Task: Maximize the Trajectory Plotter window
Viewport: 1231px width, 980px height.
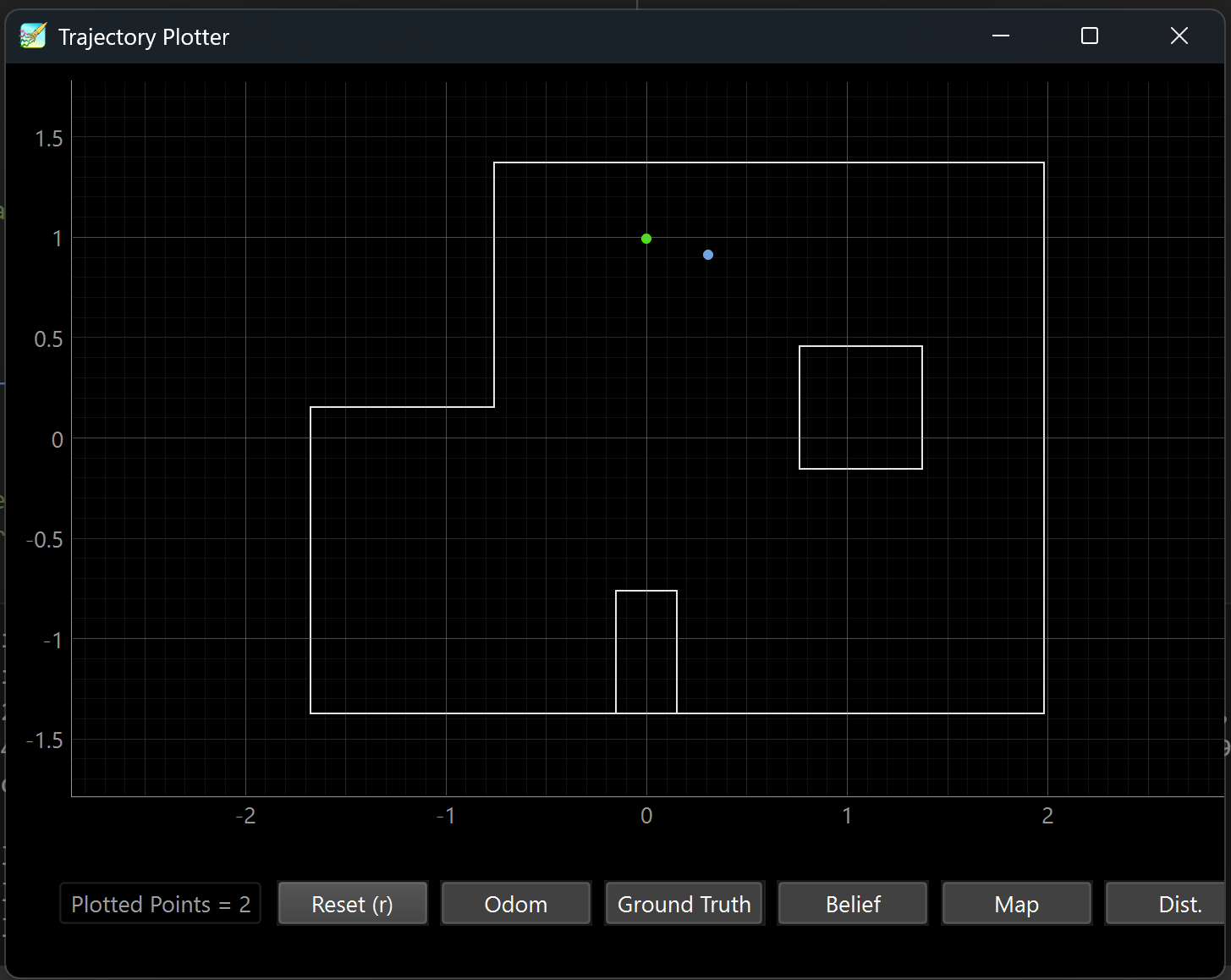Action: click(x=1090, y=36)
